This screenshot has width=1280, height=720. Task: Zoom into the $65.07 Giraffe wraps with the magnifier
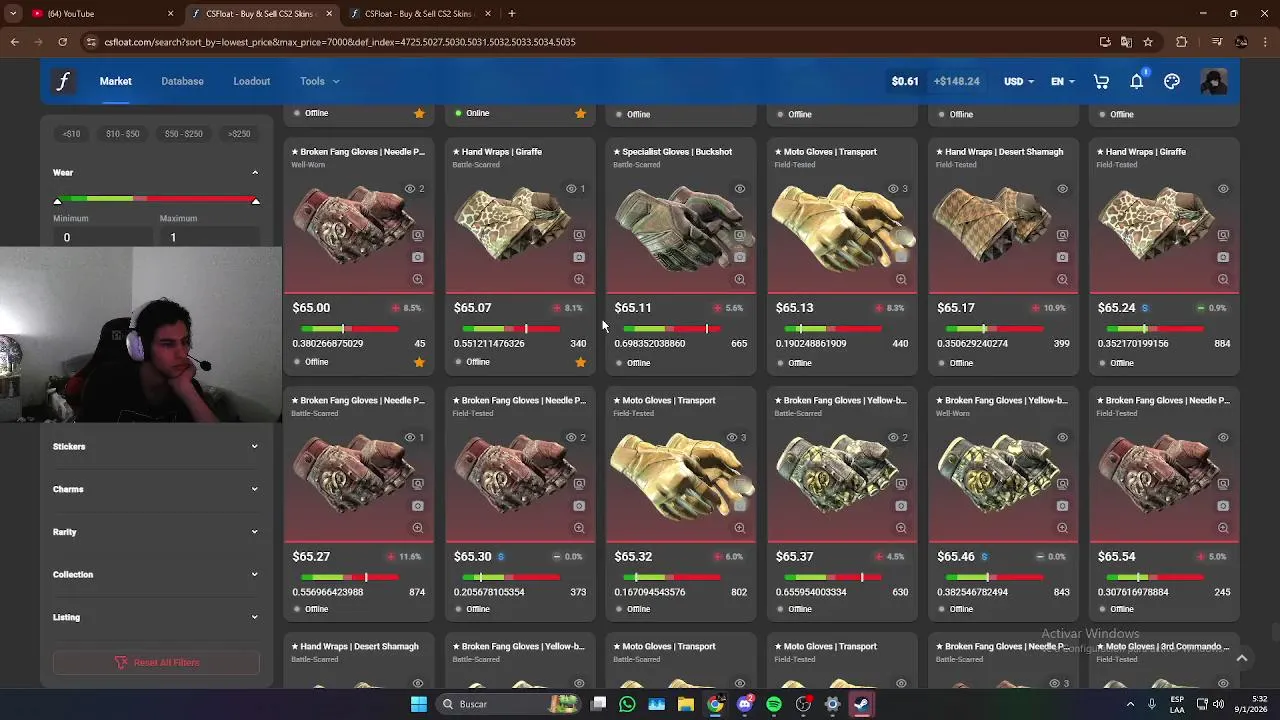click(579, 279)
